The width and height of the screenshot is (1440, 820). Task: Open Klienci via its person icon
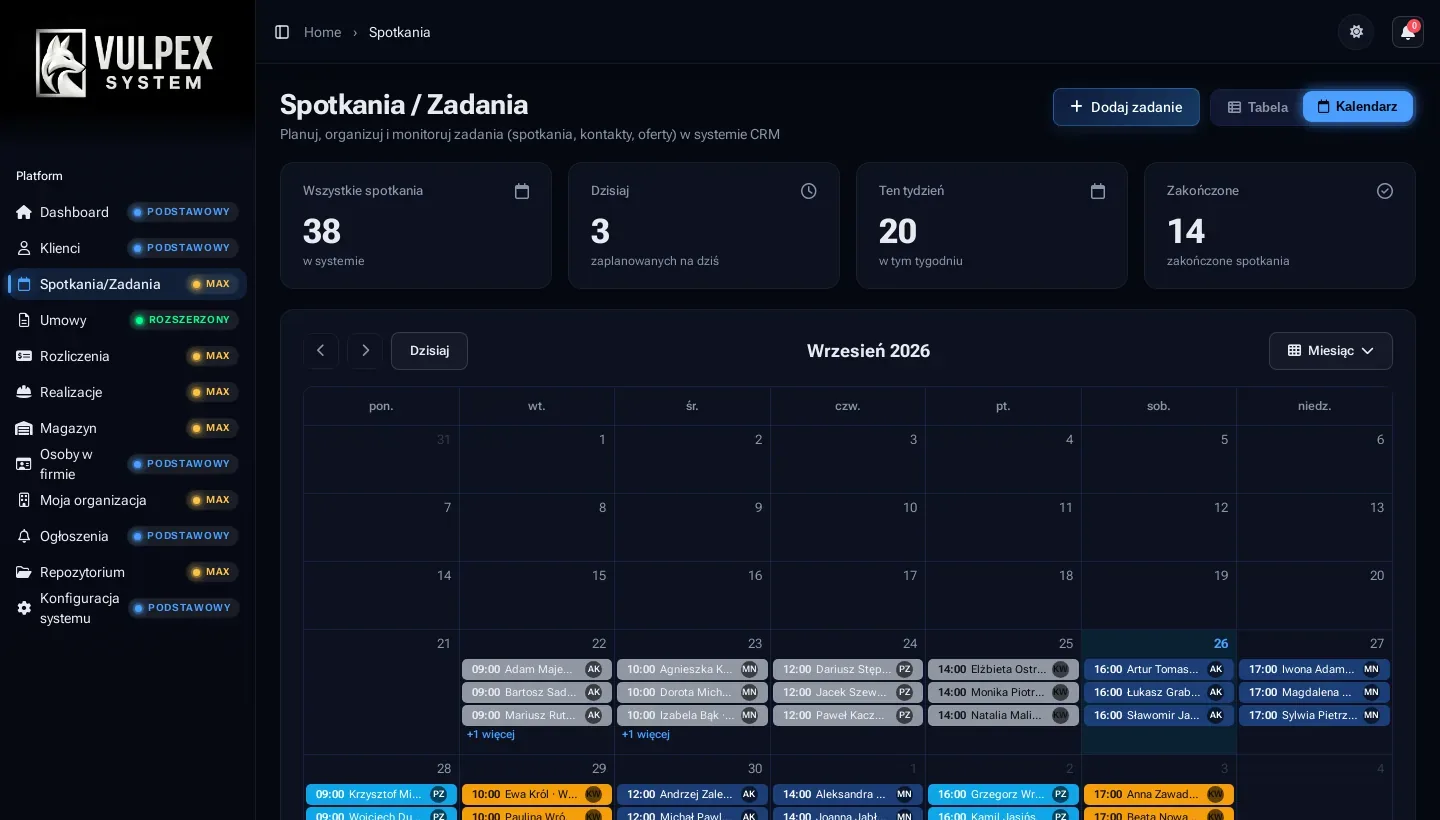coord(24,248)
